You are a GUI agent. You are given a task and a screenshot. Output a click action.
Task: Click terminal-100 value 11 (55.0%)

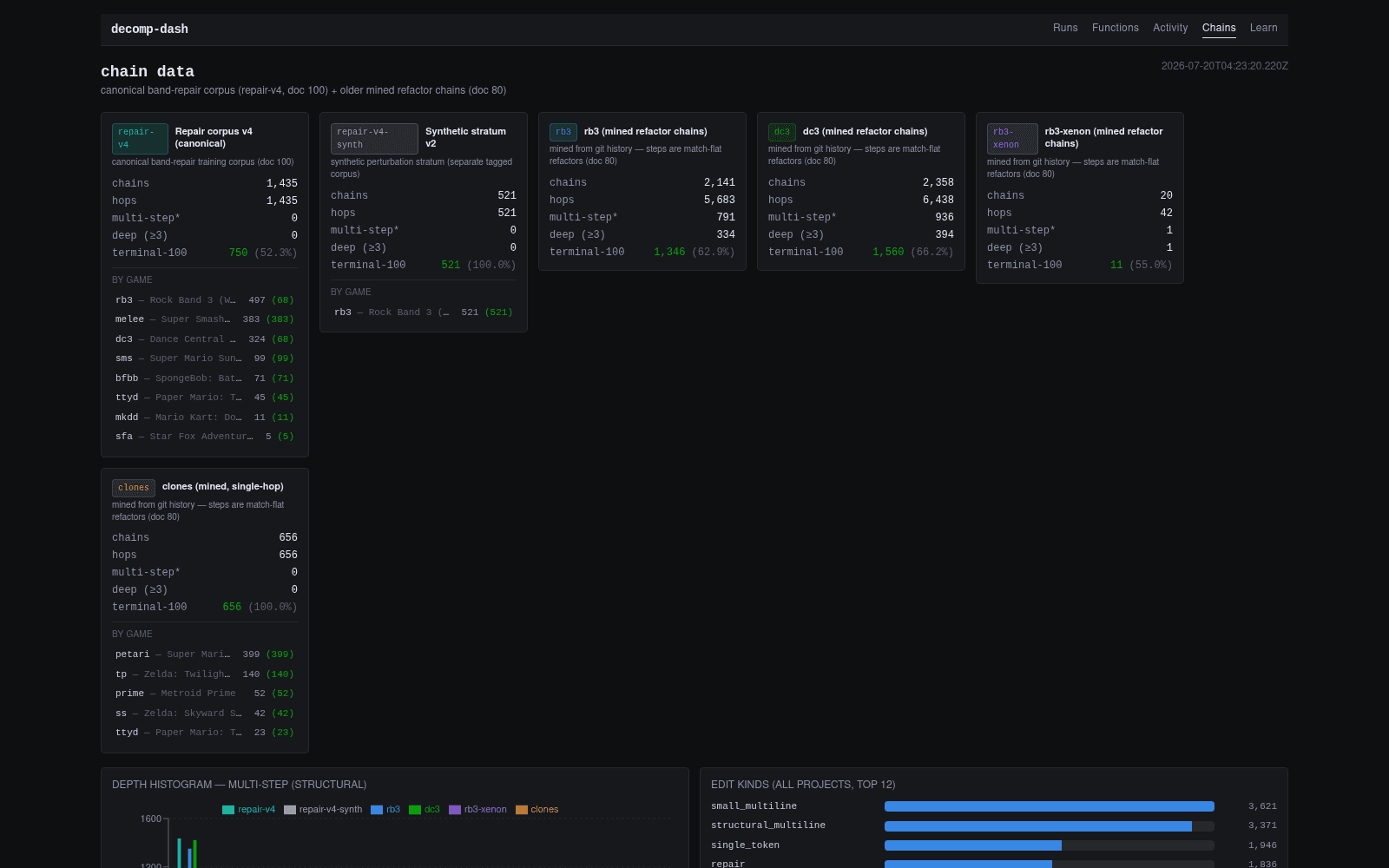tap(1142, 265)
